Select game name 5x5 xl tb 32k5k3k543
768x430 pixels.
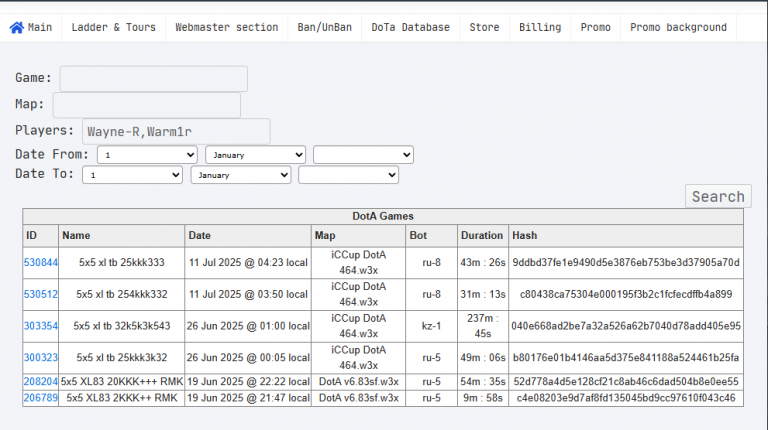click(121, 326)
